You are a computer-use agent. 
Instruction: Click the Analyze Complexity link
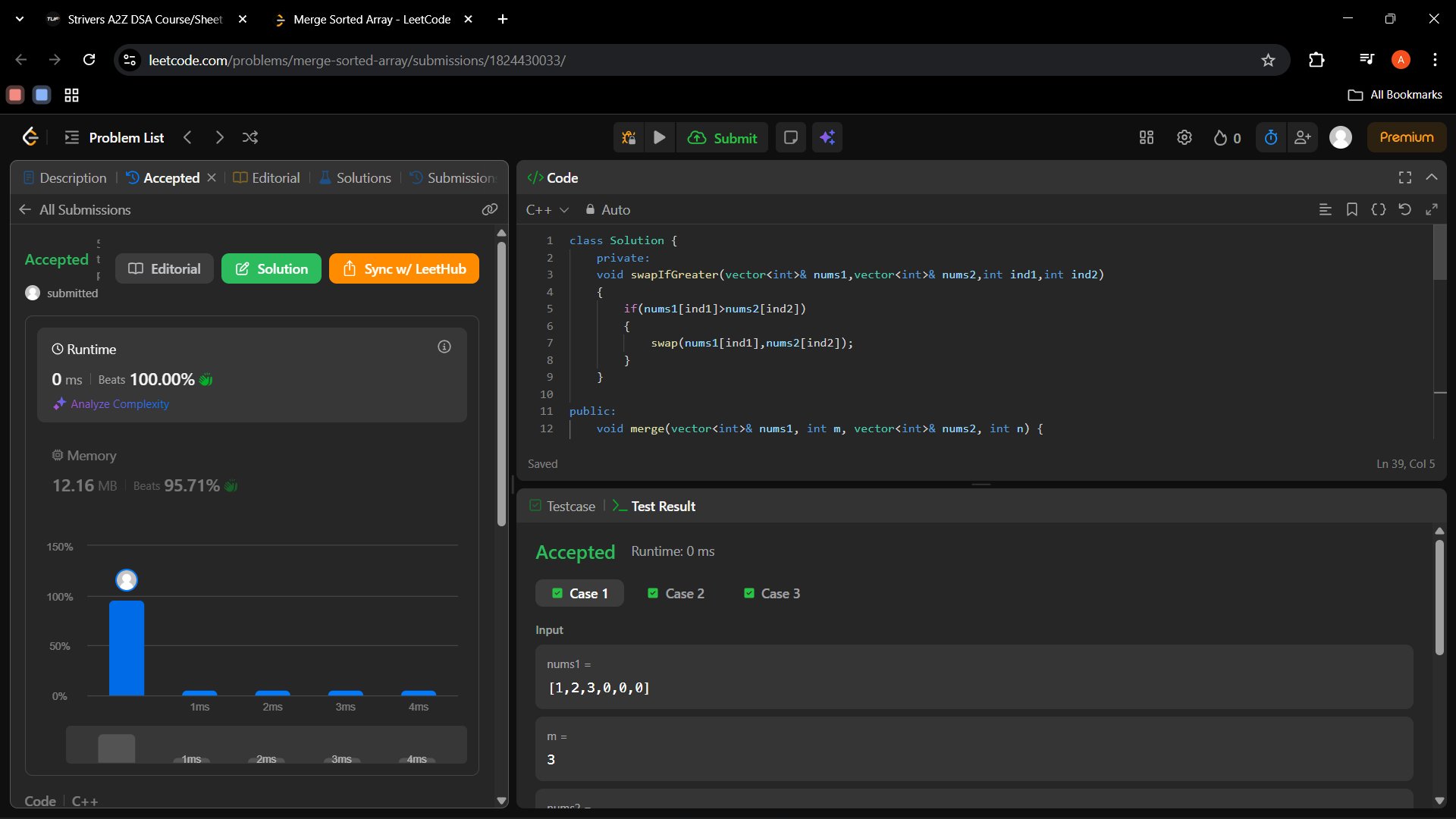pyautogui.click(x=119, y=404)
